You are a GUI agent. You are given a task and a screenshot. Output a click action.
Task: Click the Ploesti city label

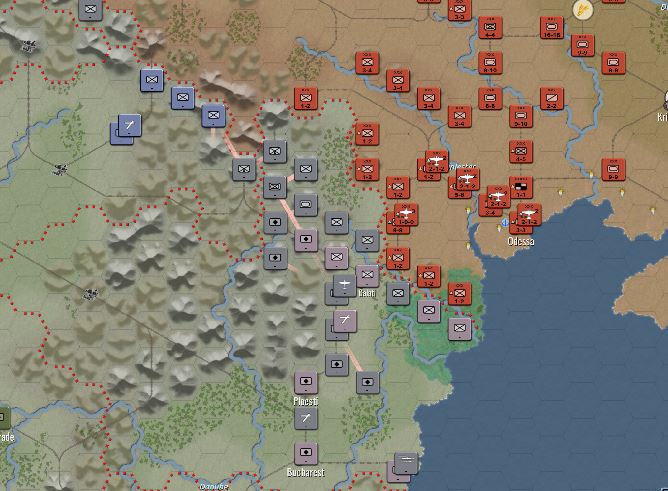point(305,401)
